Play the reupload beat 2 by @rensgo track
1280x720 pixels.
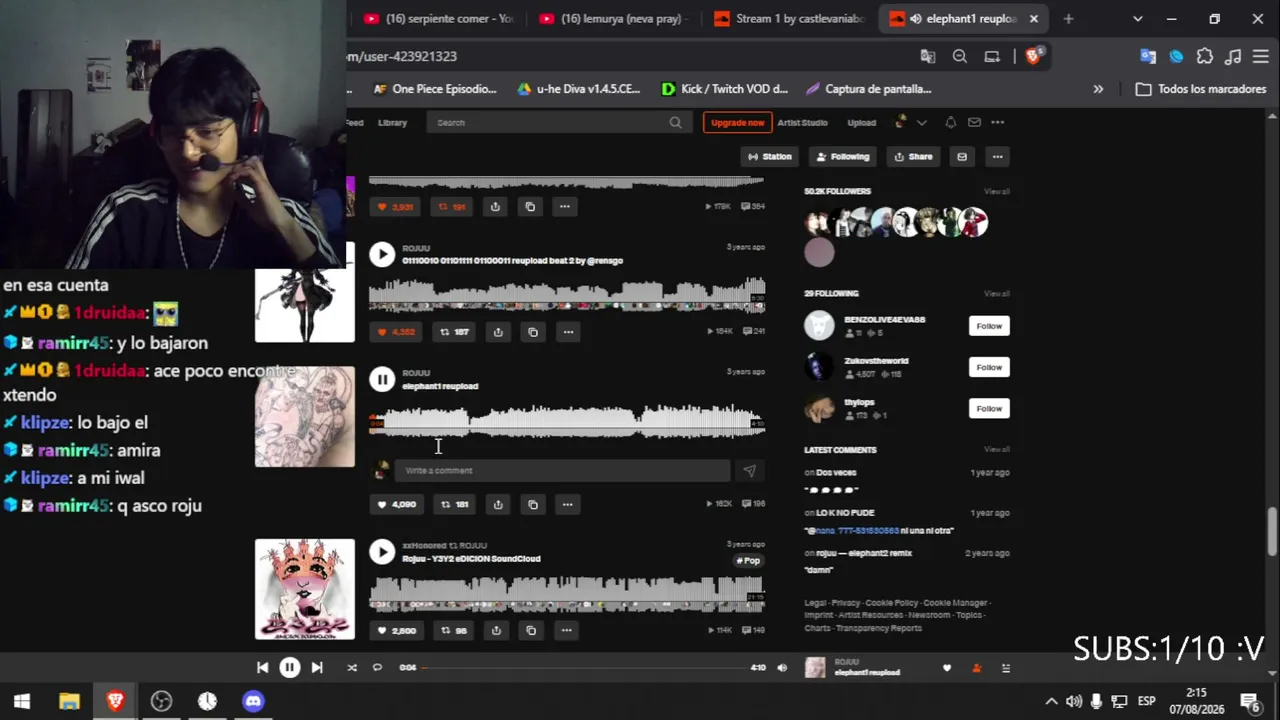pos(382,254)
